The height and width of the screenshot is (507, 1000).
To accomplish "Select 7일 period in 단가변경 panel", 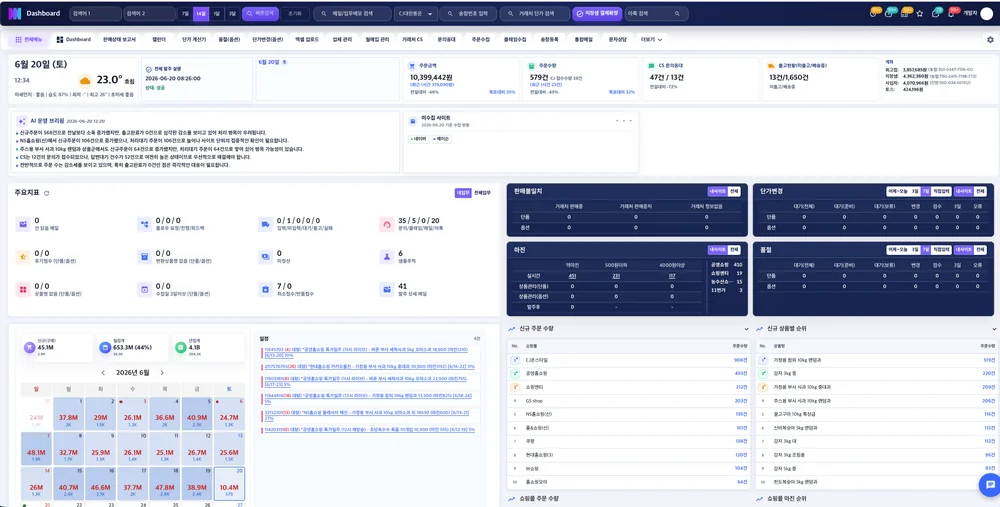I will coord(925,191).
